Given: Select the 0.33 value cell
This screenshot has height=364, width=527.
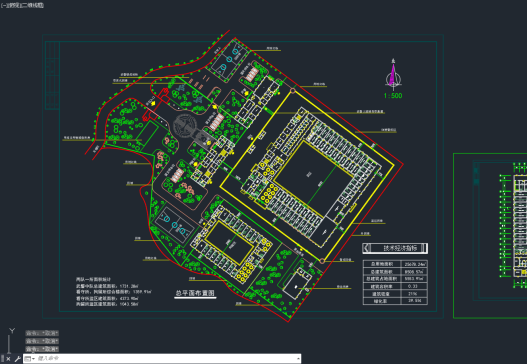Looking at the screenshot, I should (x=414, y=286).
